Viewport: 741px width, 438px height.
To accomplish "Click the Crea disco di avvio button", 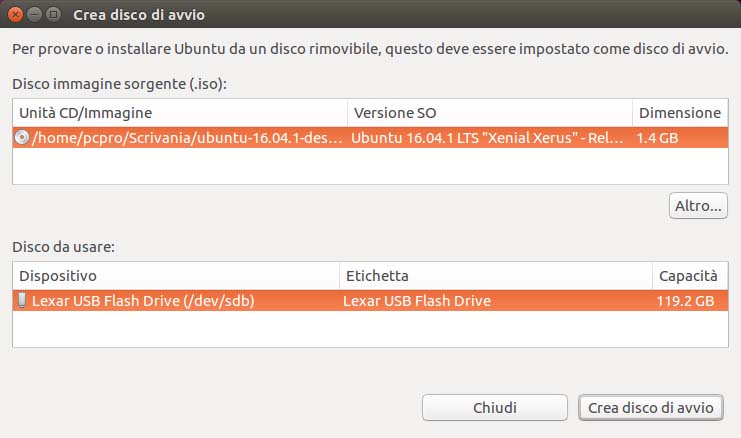I will pyautogui.click(x=651, y=407).
